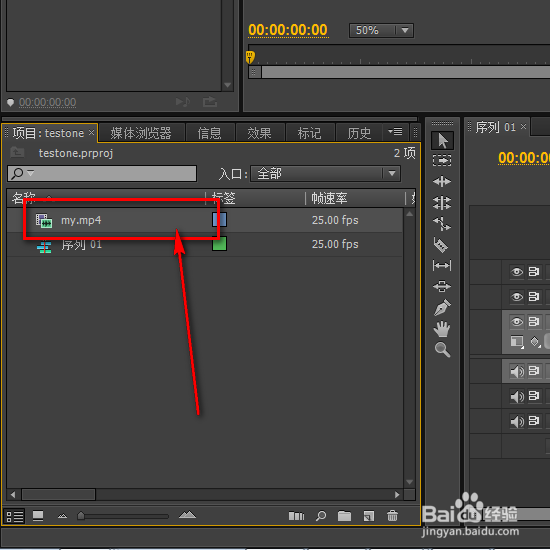Pick the Rate Stretch tool
Viewport: 550px width, 550px height.
pyautogui.click(x=442, y=223)
